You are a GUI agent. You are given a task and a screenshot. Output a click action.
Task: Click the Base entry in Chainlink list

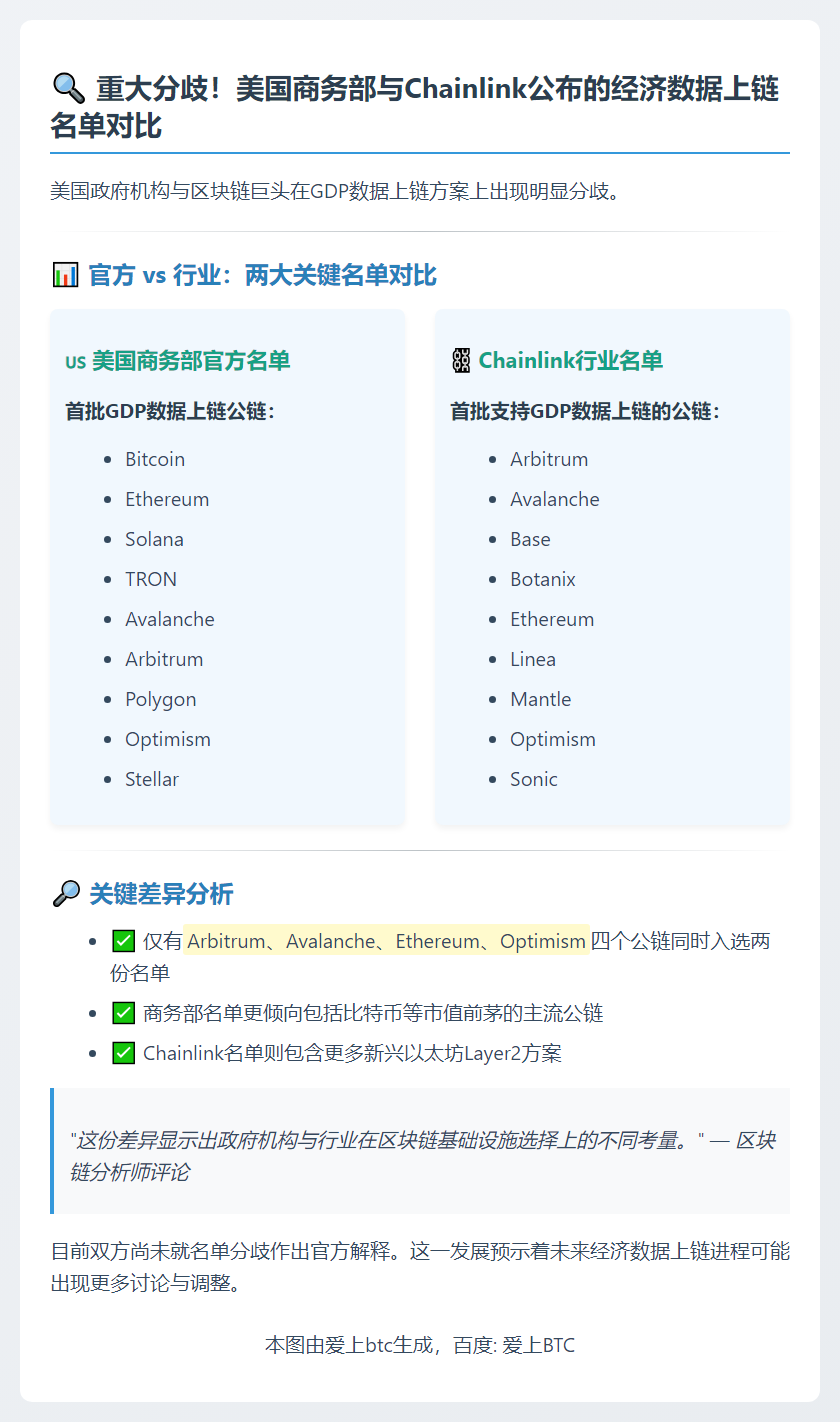[x=530, y=539]
